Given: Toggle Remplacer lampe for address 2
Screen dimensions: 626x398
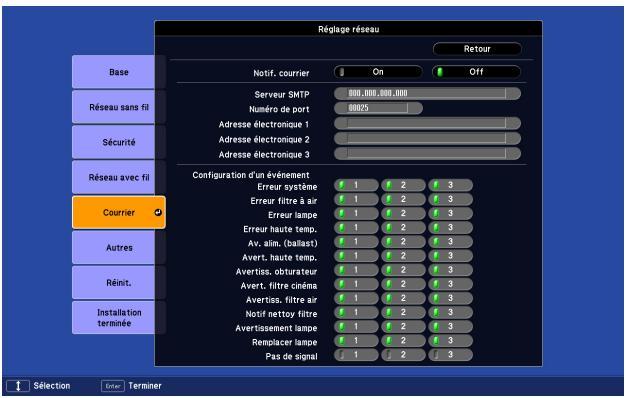Looking at the screenshot, I should (403, 341).
